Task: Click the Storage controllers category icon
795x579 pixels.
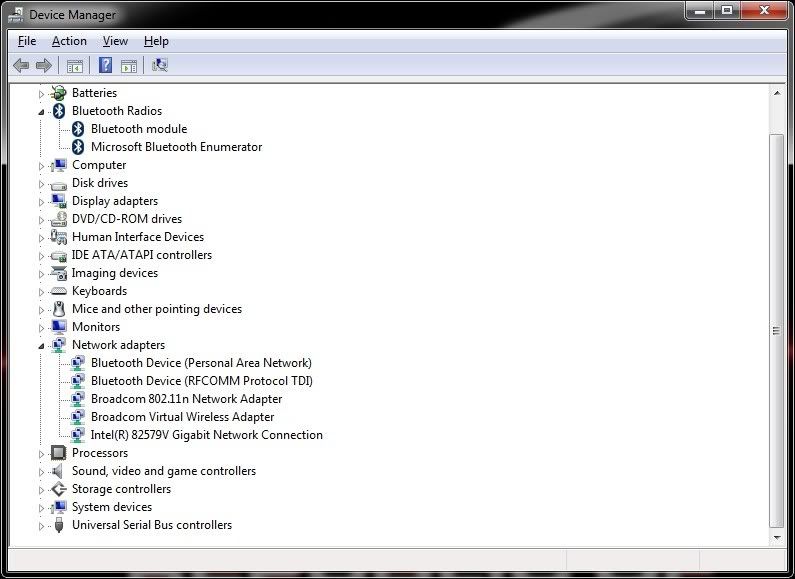Action: point(59,489)
